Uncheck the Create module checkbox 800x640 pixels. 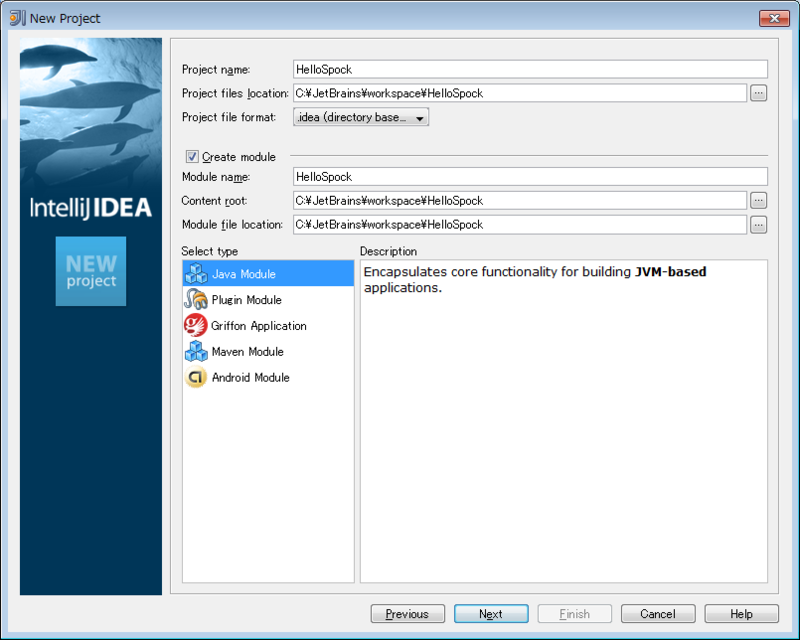(192, 157)
